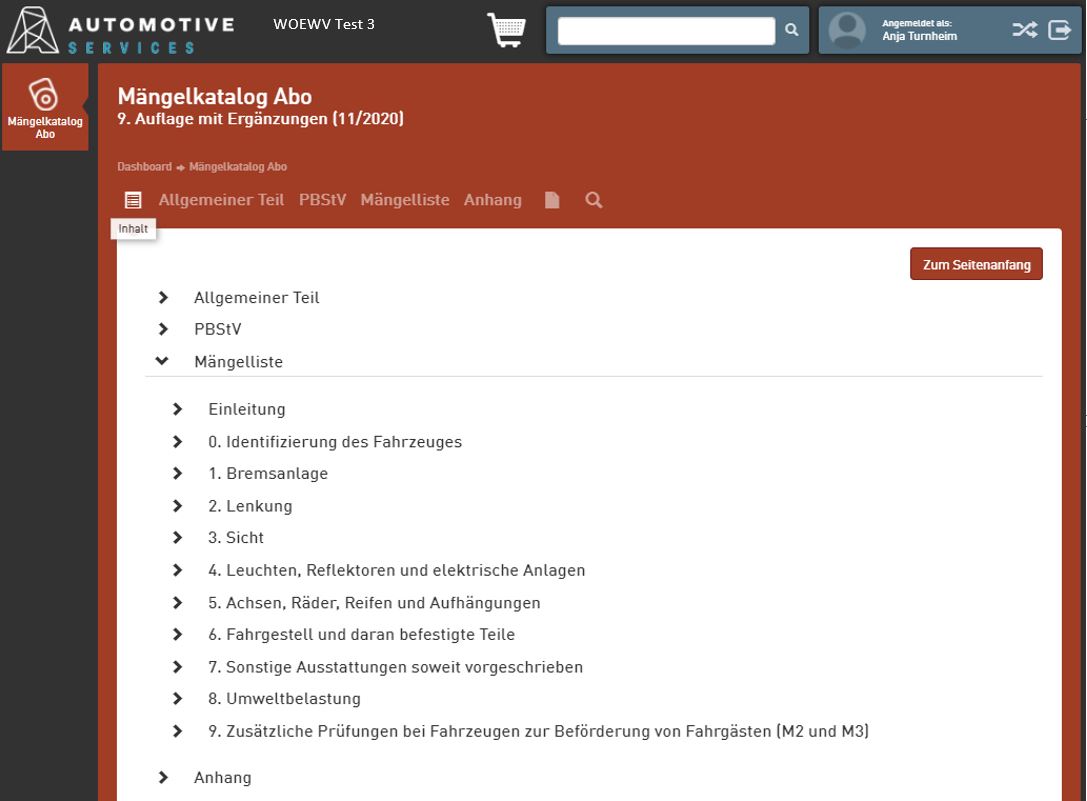Viewport: 1087px width, 801px height.
Task: Click the Inhalt contents list icon
Action: click(133, 200)
